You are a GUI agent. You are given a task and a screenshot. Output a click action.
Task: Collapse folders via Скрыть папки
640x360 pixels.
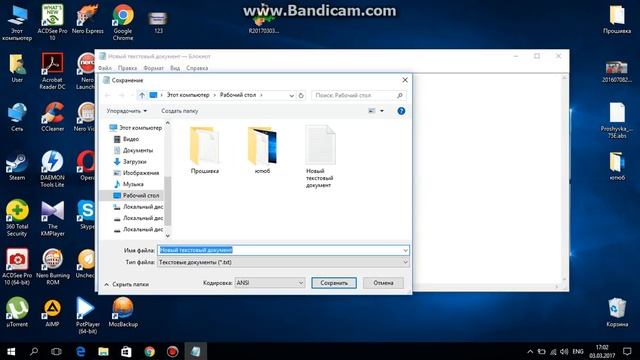click(x=127, y=284)
